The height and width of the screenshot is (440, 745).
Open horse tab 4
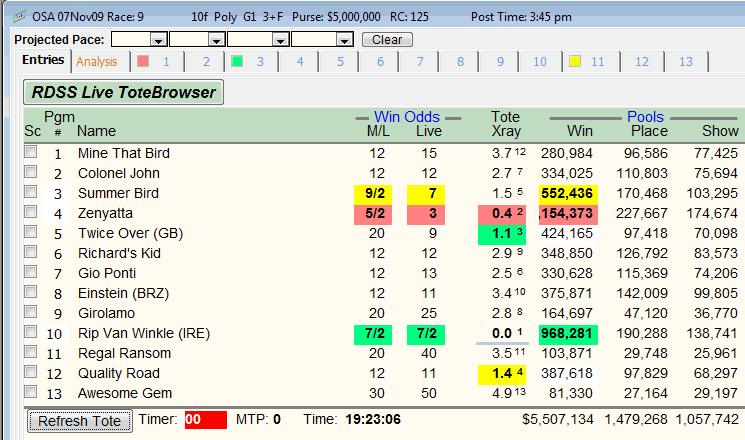click(x=300, y=62)
